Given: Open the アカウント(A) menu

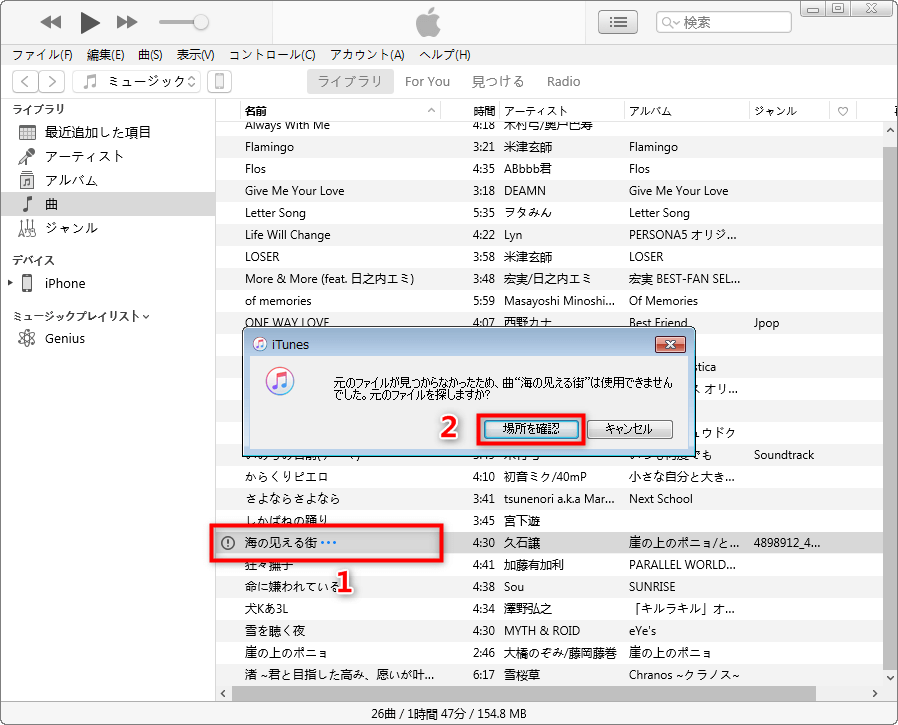Looking at the screenshot, I should click(367, 55).
